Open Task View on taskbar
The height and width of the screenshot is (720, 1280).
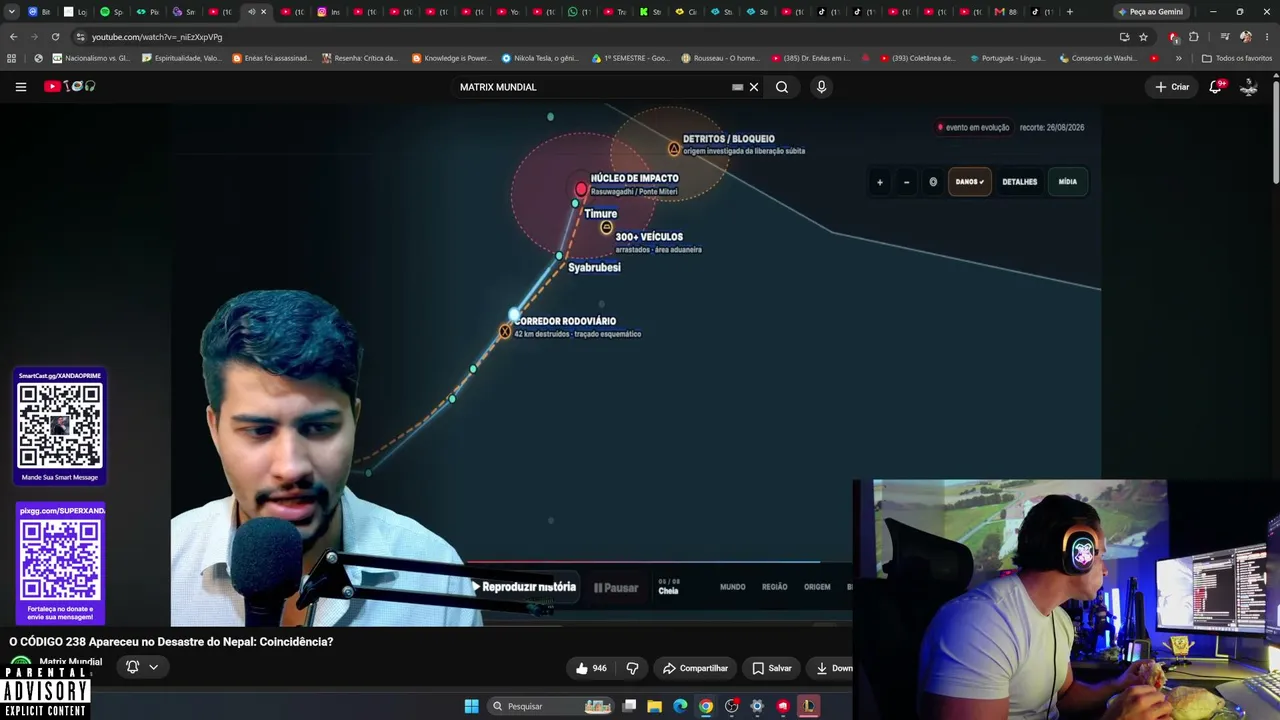tap(629, 707)
